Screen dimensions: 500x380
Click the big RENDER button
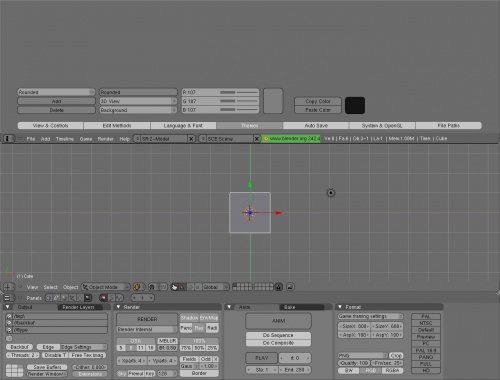147,319
